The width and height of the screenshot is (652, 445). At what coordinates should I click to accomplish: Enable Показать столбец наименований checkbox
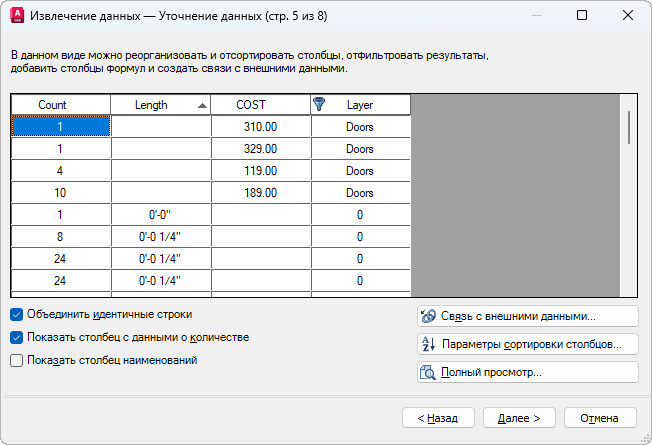16,360
